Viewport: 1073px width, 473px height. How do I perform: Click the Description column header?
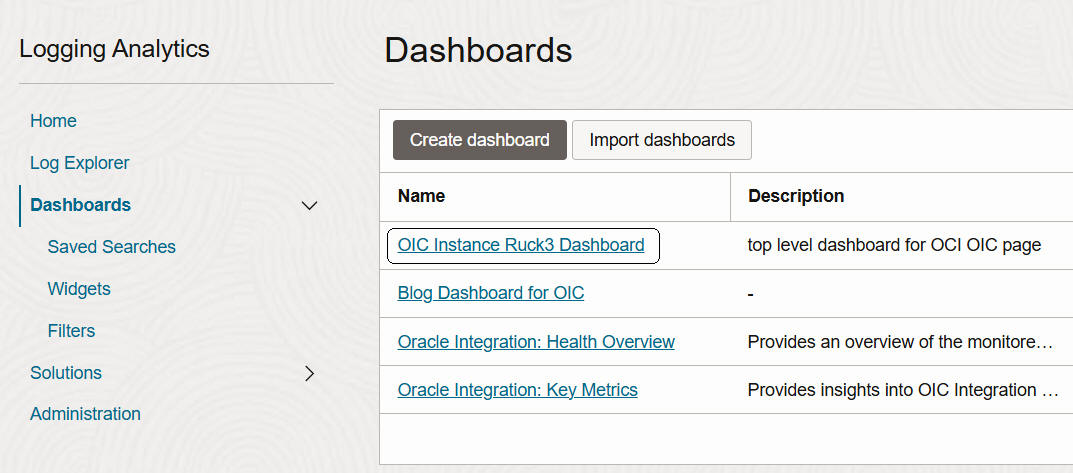point(796,196)
